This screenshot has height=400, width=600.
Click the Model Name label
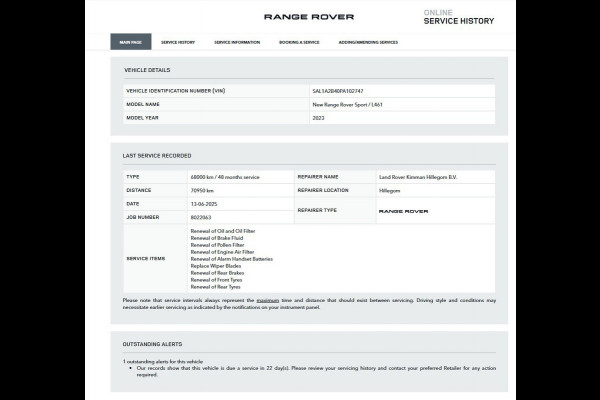[143, 104]
